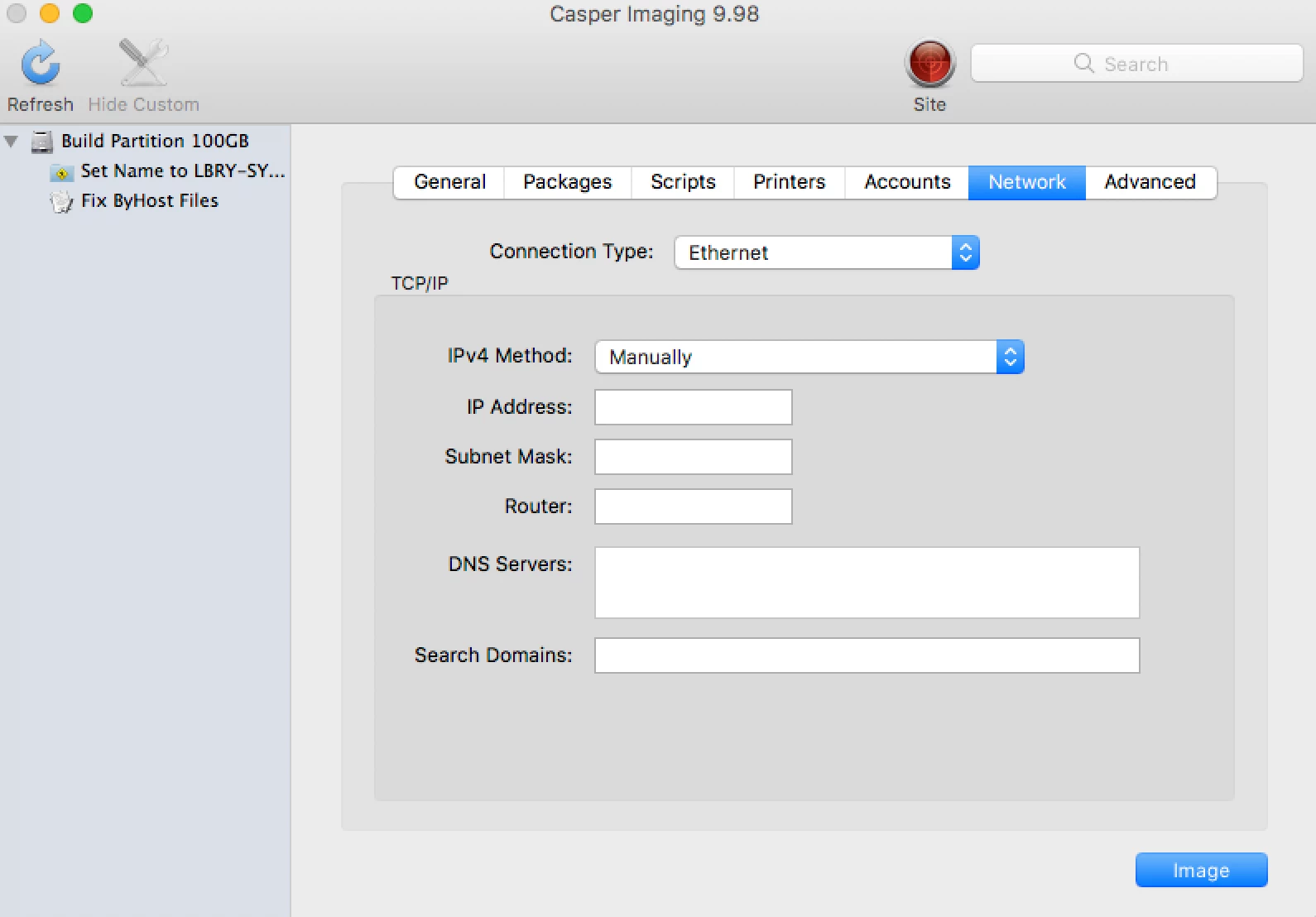Click the Search Domains field

tap(867, 655)
